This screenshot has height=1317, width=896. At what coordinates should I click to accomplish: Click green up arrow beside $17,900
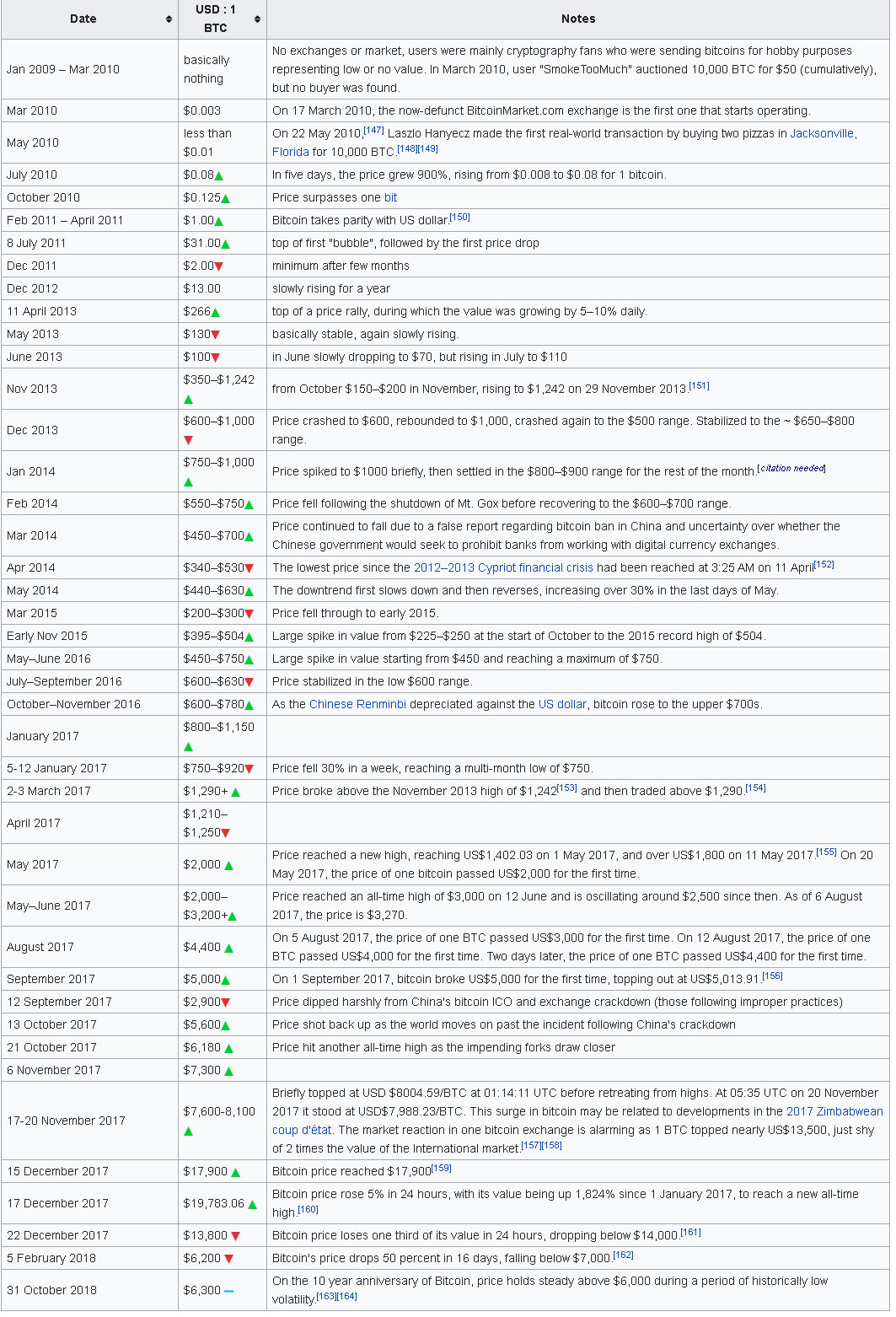coord(236,1172)
